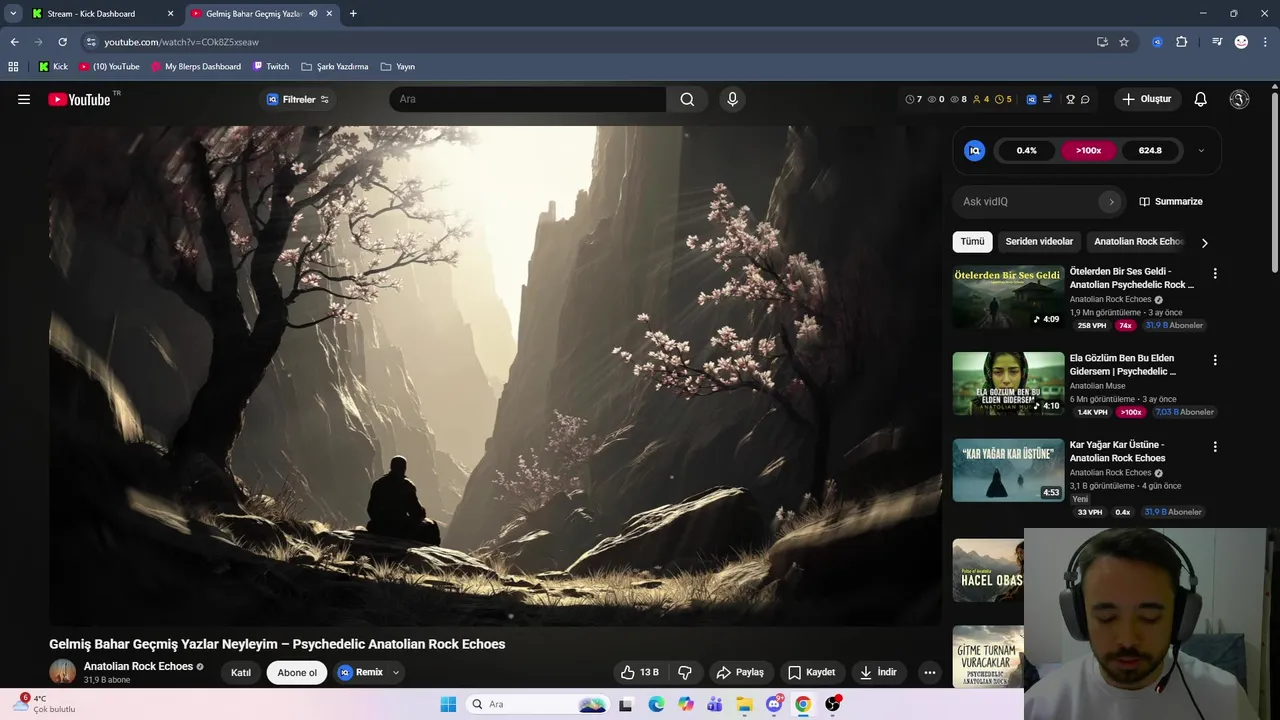
Task: Click the blue vidIQ scorecard logo
Action: pos(974,150)
